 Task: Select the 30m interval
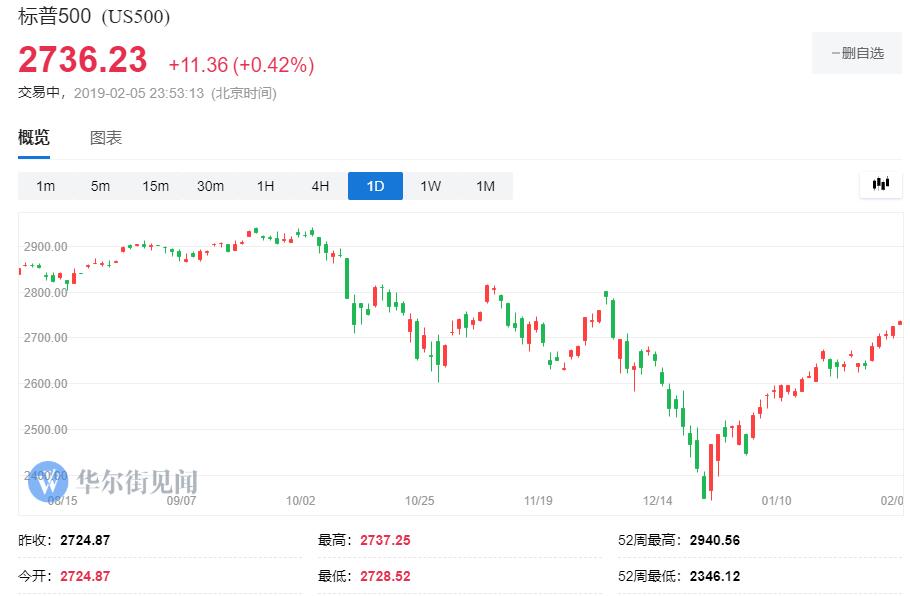pyautogui.click(x=210, y=186)
